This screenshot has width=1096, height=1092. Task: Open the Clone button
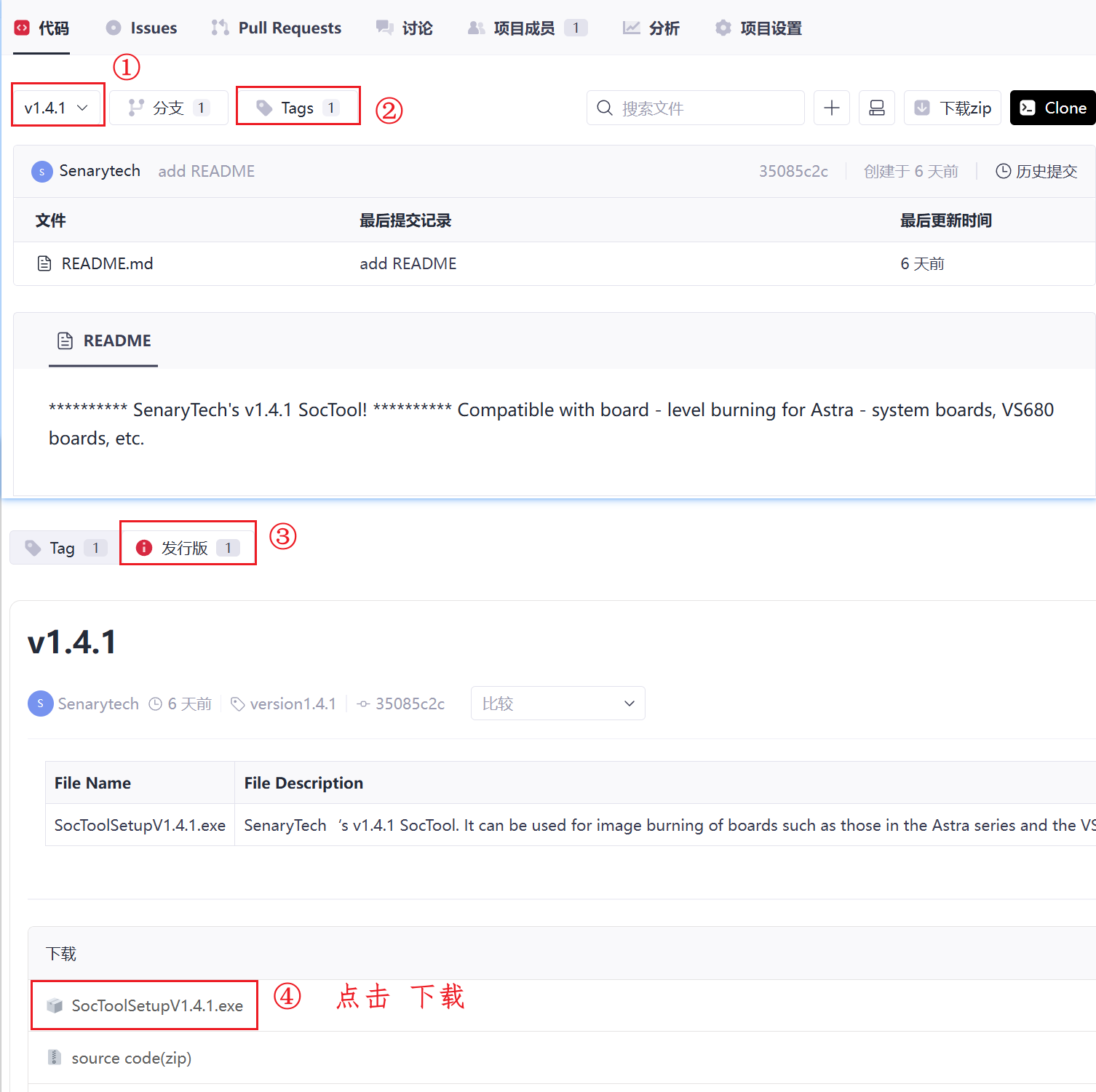tap(1053, 108)
